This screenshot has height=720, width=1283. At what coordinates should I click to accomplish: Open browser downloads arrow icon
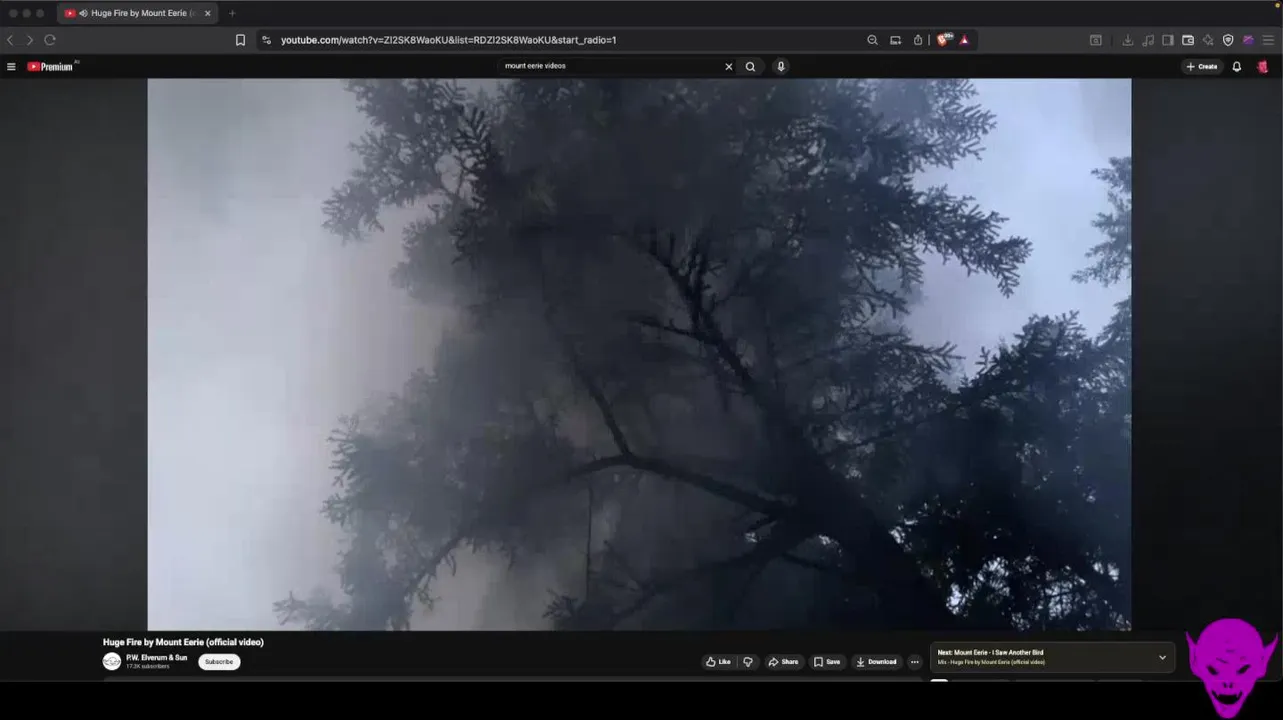pyautogui.click(x=1128, y=40)
